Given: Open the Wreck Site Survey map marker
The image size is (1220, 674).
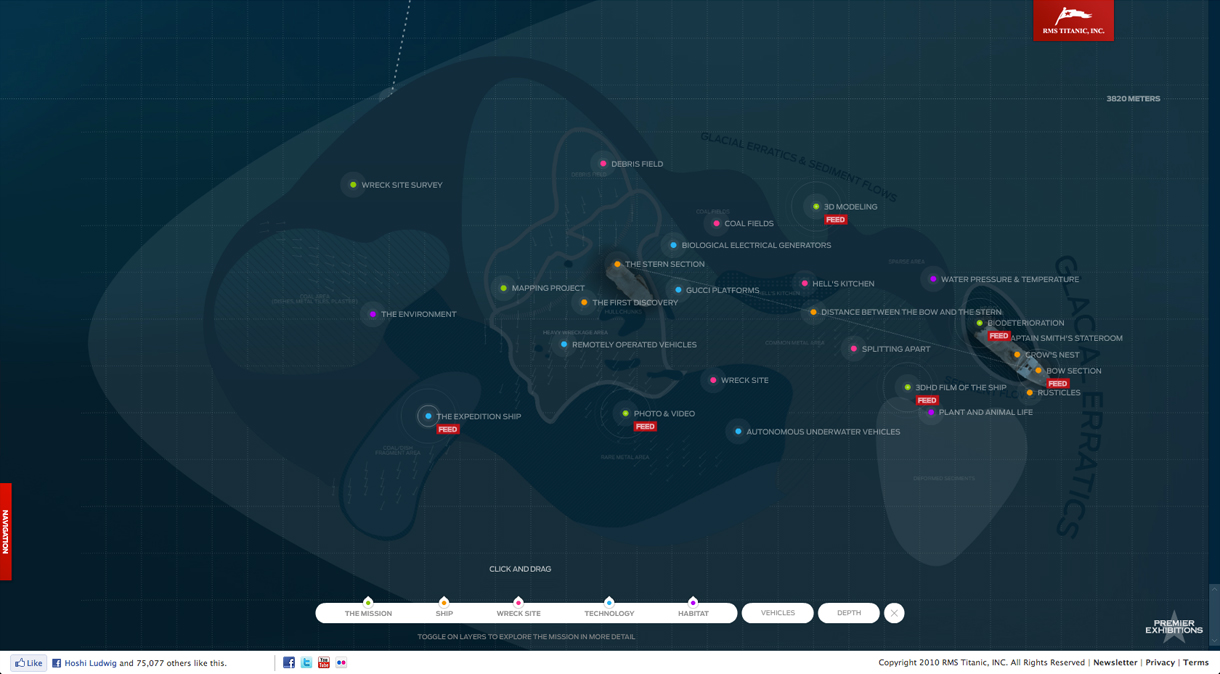Looking at the screenshot, I should click(x=353, y=185).
